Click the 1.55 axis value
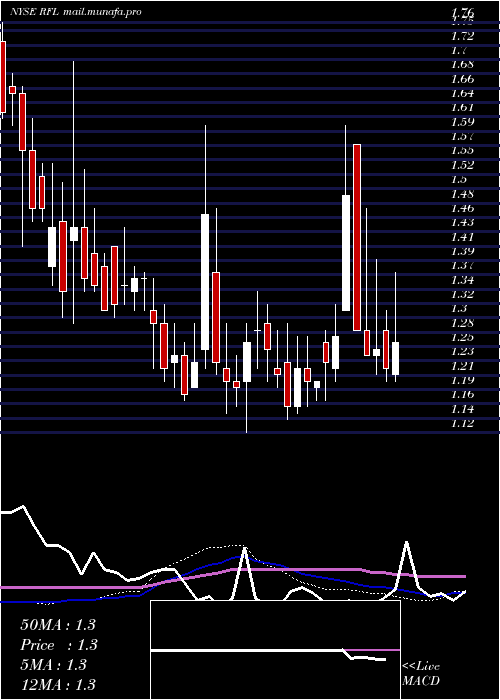This screenshot has height=700, width=500. pos(462,150)
